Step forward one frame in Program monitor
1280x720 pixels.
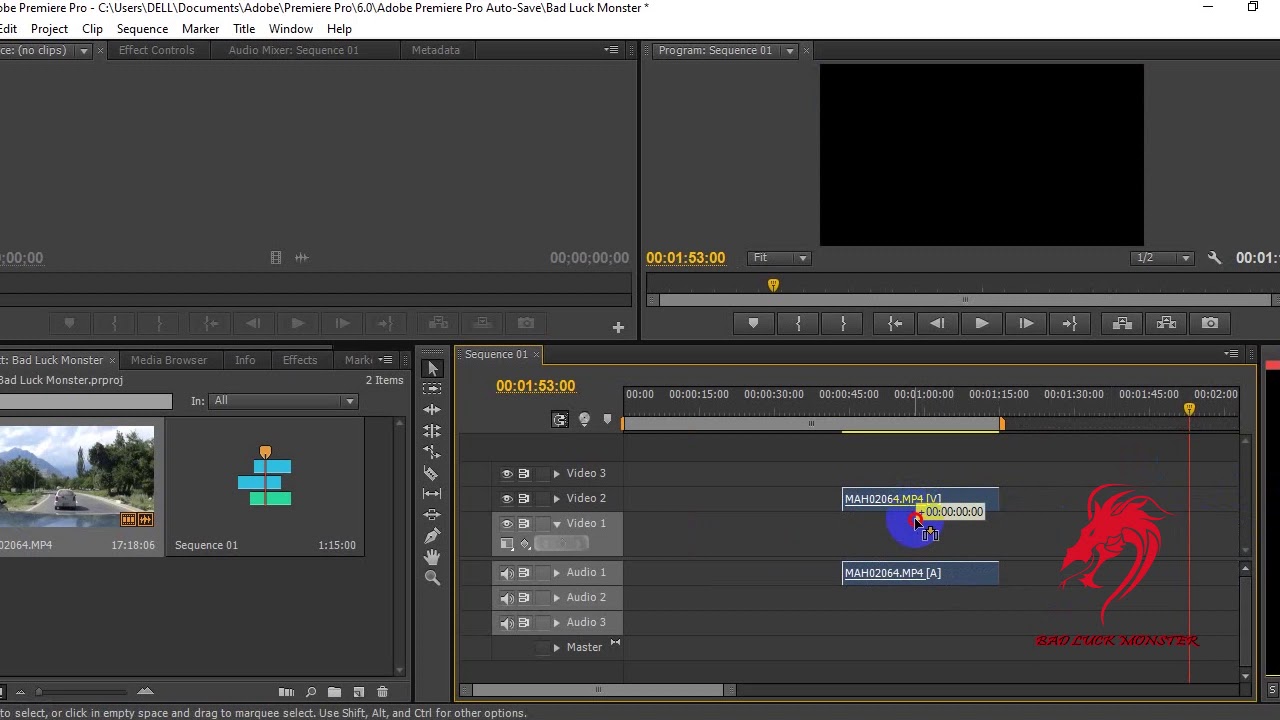click(x=1026, y=323)
